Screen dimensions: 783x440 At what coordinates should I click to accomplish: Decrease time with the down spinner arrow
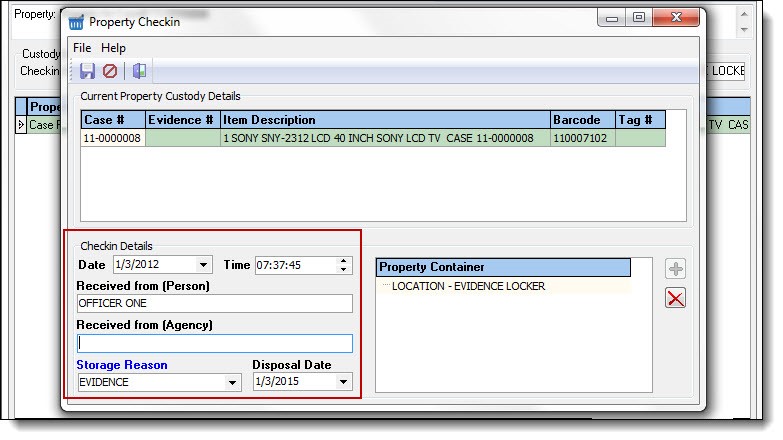[x=345, y=270]
